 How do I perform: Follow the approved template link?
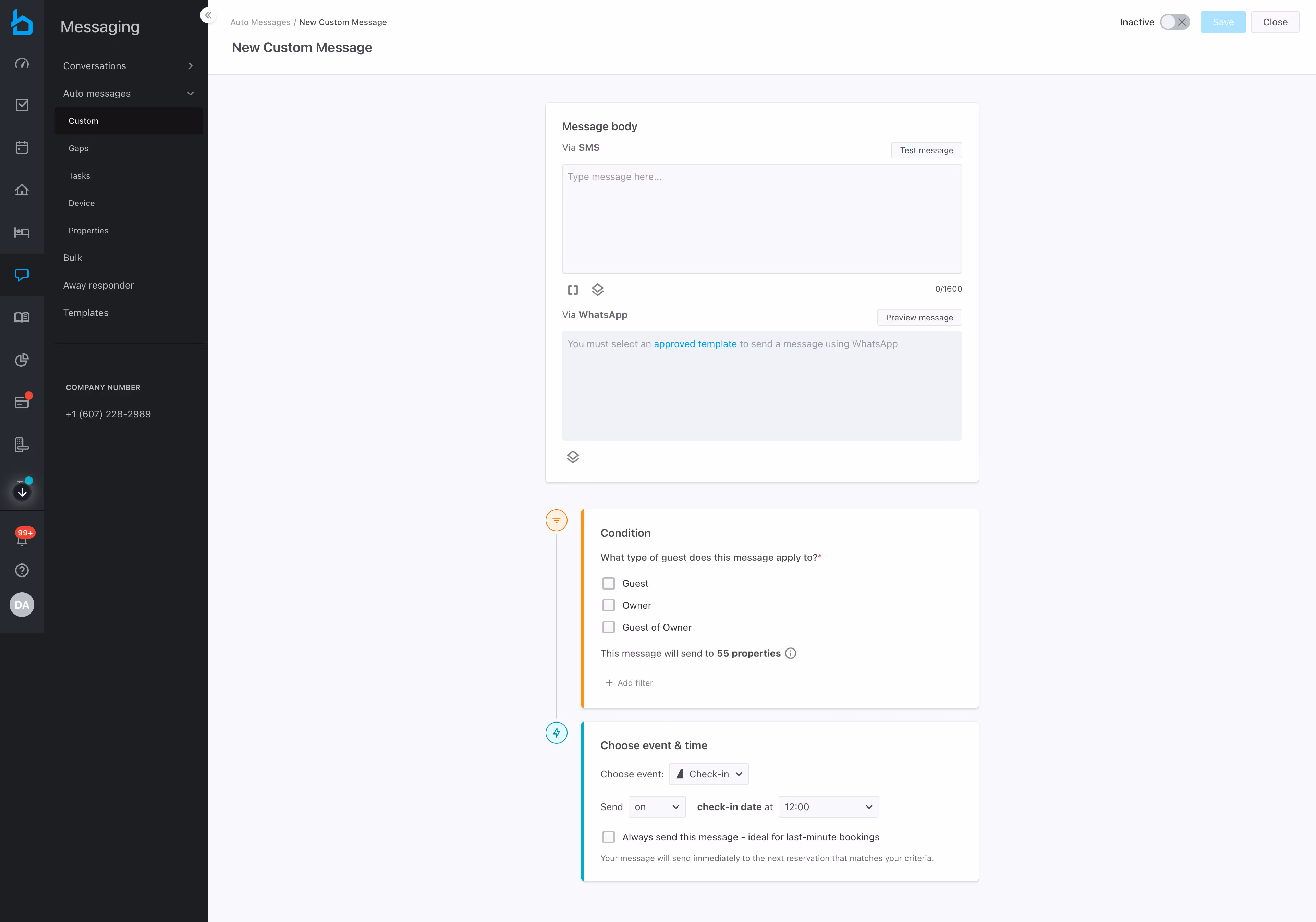point(695,344)
